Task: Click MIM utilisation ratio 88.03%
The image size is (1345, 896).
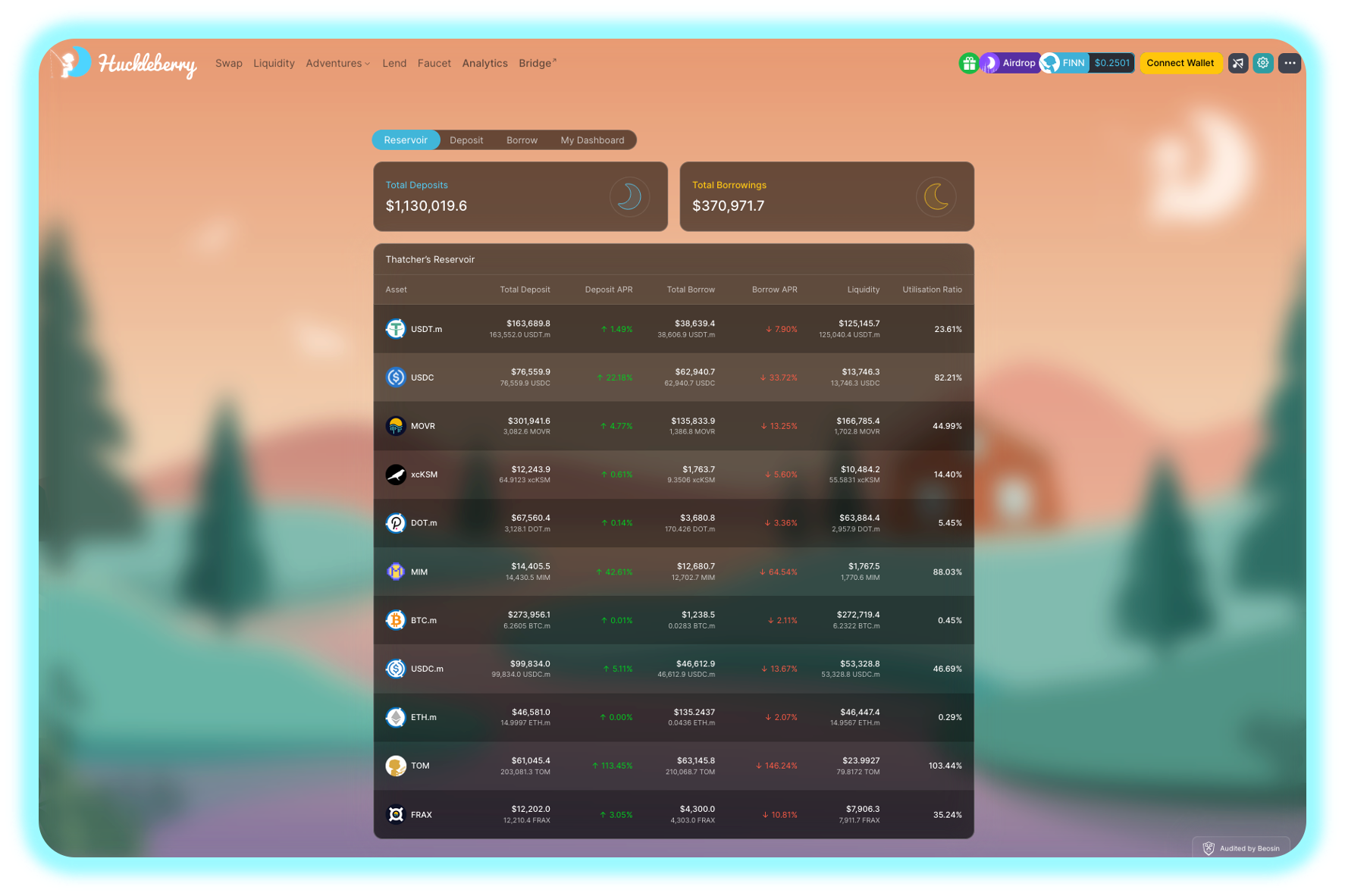Action: (948, 572)
